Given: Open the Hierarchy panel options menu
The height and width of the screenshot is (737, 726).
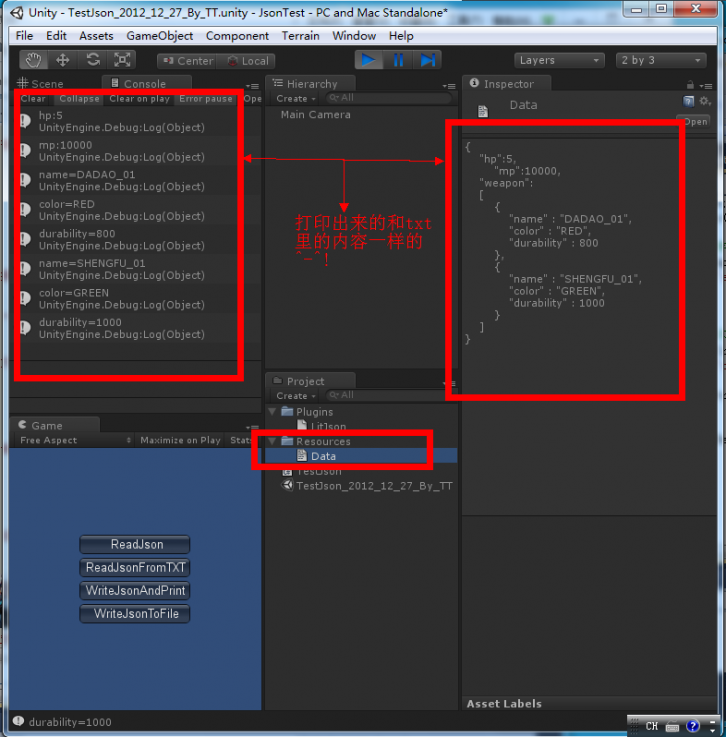Looking at the screenshot, I should [449, 86].
